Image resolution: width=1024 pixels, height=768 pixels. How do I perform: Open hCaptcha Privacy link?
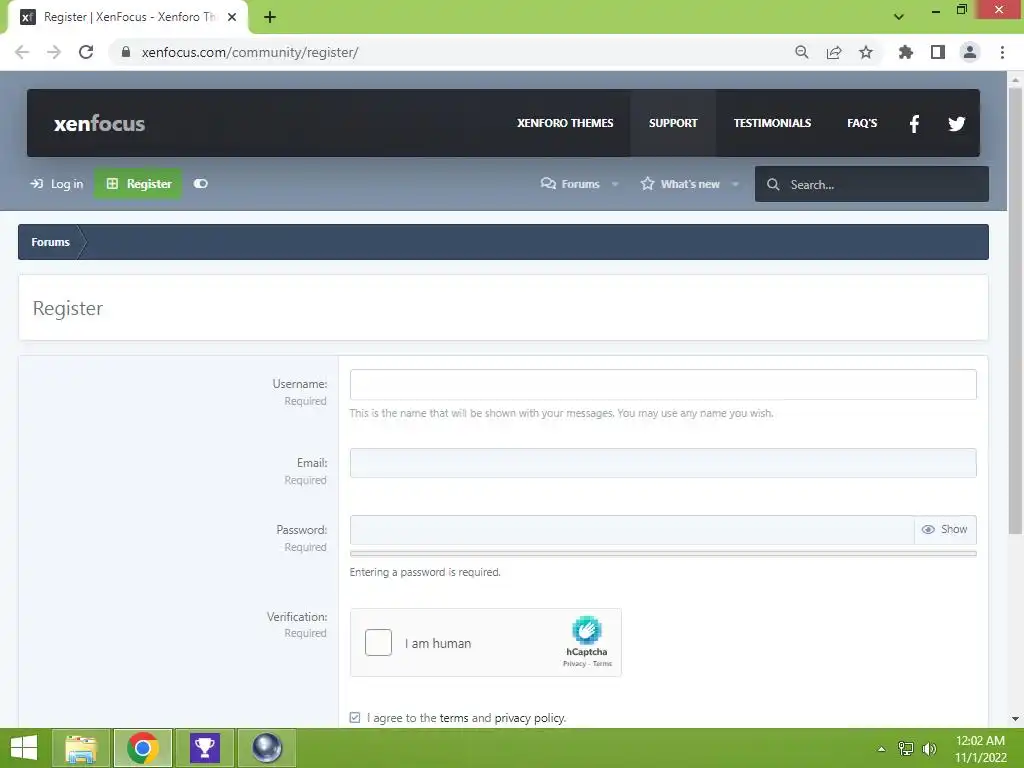[x=574, y=664]
